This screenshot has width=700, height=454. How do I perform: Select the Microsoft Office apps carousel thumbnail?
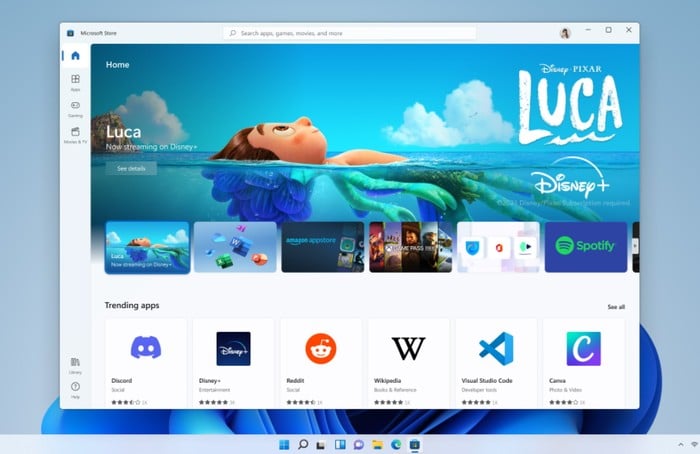235,247
